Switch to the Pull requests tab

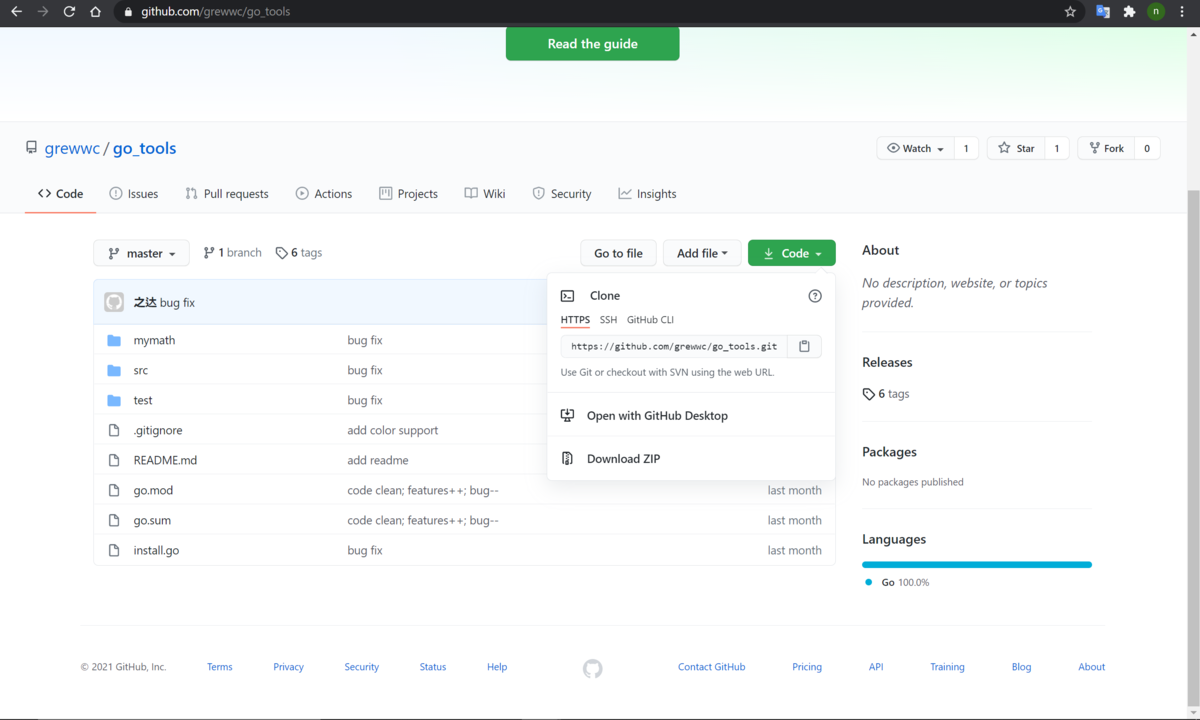[227, 194]
